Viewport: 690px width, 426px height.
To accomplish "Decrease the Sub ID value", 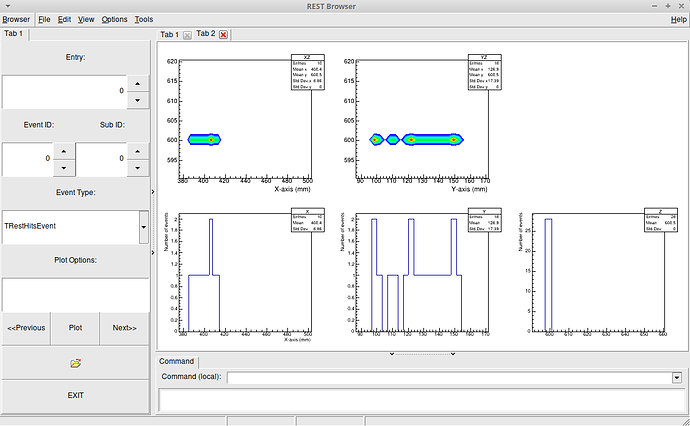I will (138, 168).
